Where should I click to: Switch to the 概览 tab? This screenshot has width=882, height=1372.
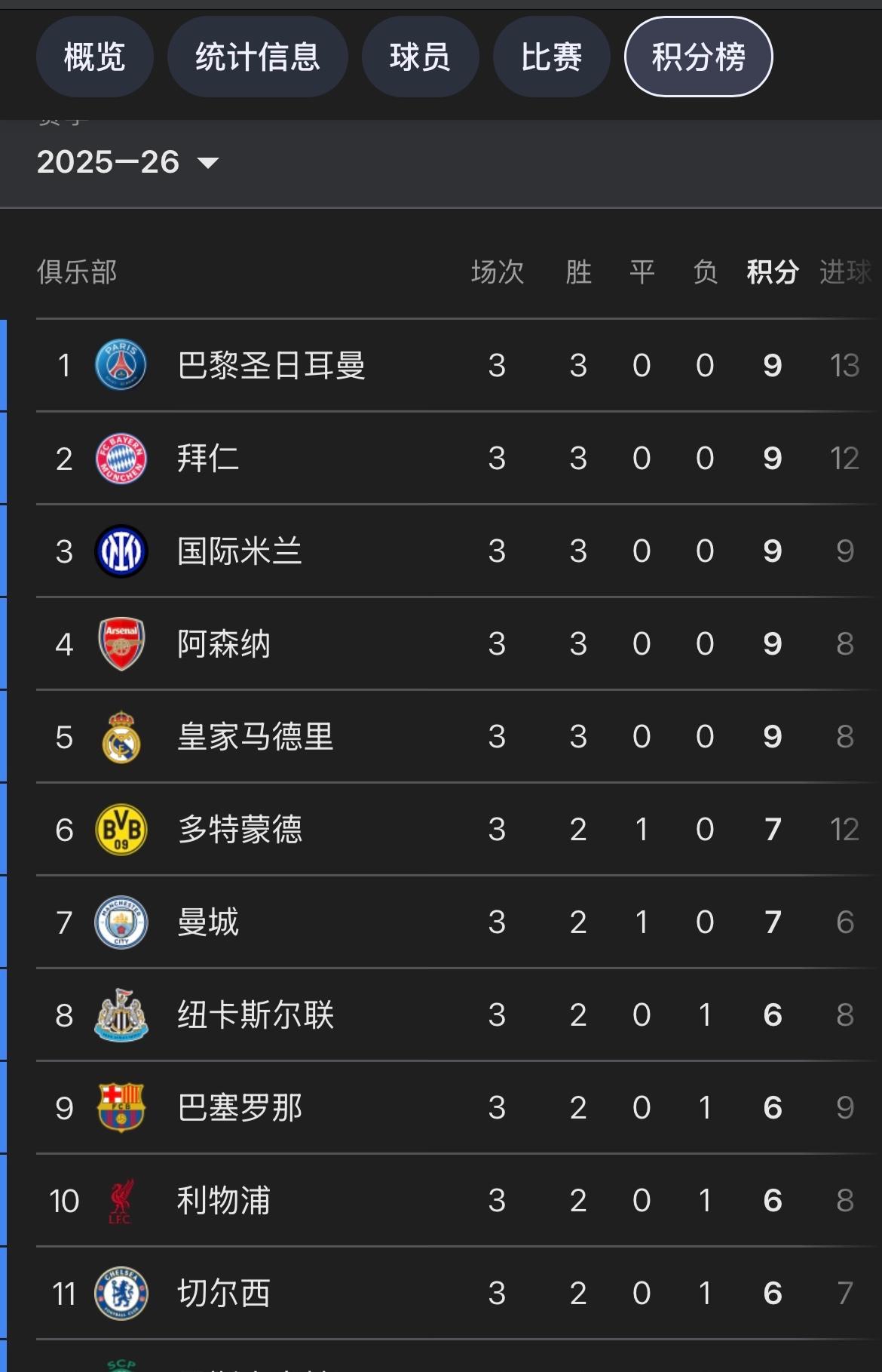point(94,57)
